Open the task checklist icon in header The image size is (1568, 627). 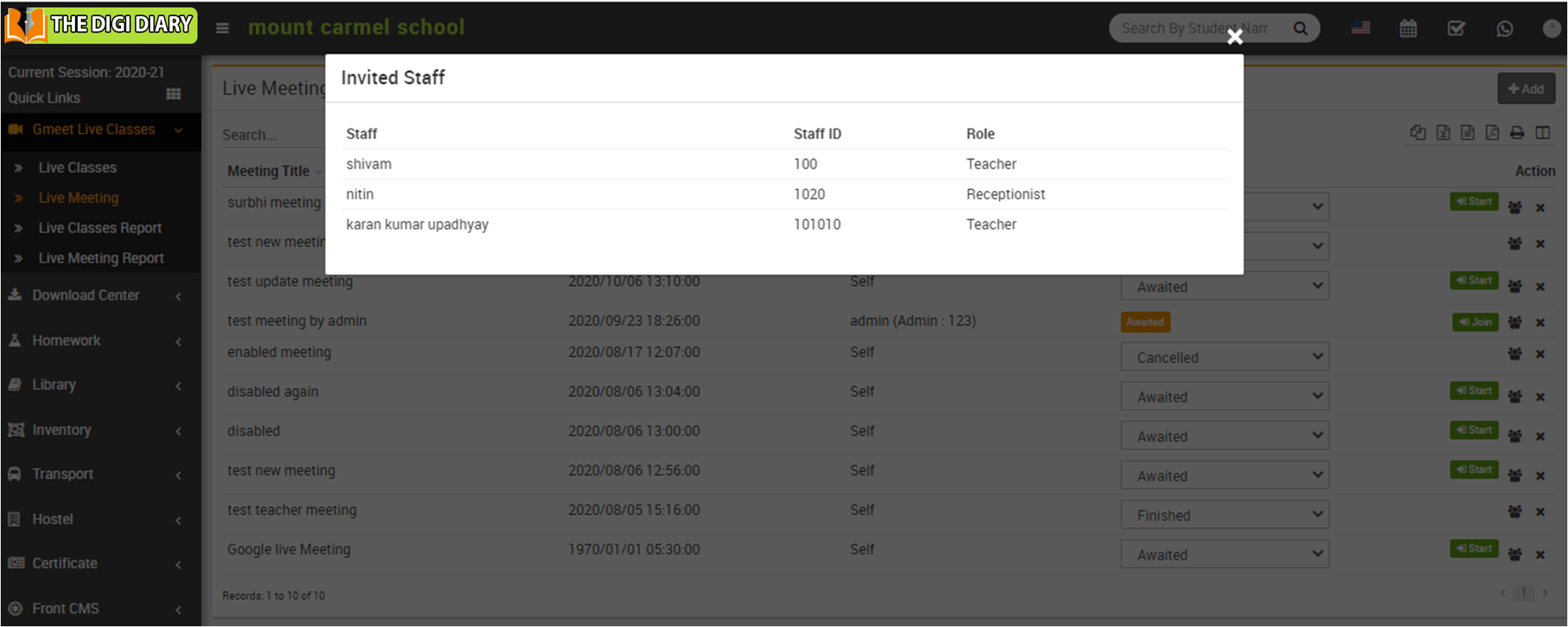coord(1456,29)
